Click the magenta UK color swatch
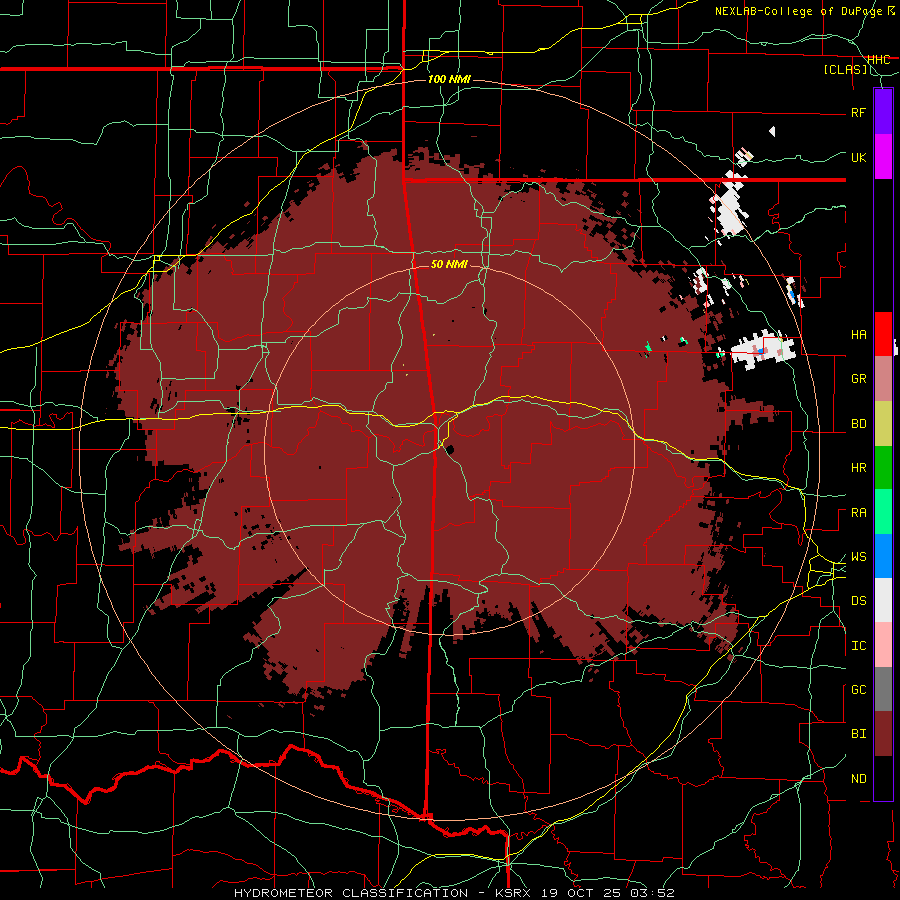Screen dimensions: 900x900 pyautogui.click(x=883, y=157)
